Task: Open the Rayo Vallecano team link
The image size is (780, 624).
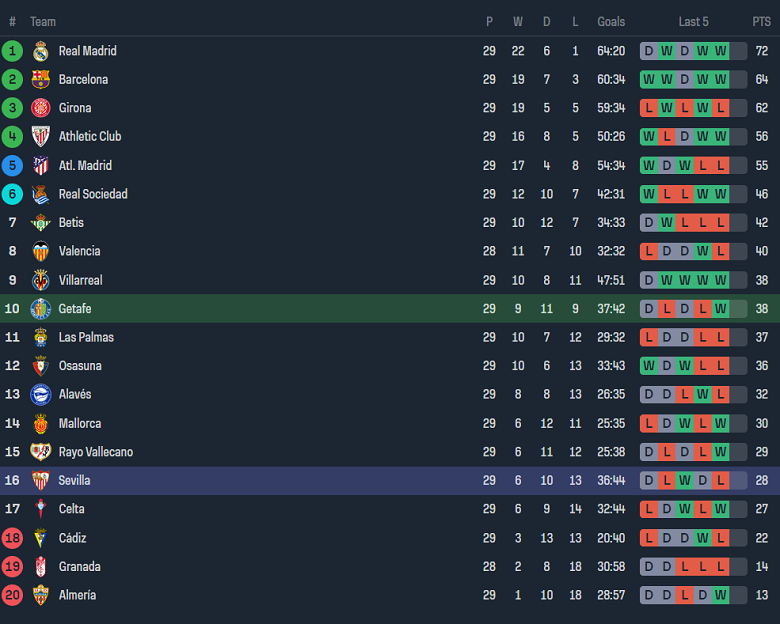Action: [x=96, y=452]
